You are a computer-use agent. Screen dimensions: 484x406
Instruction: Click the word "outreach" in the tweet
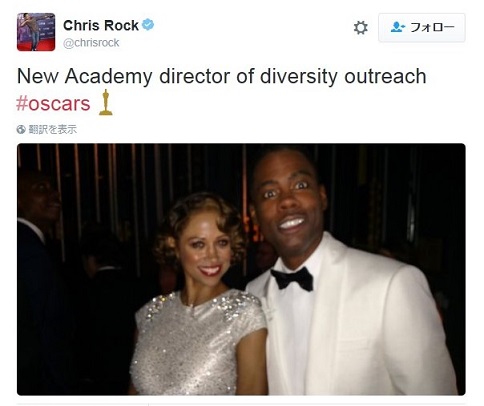(x=385, y=76)
